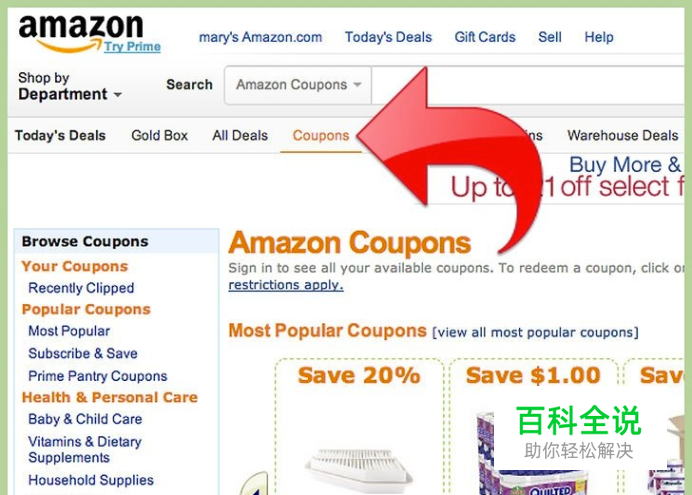
Task: Open the Amazon Coupons search category dropdown
Action: pos(298,85)
